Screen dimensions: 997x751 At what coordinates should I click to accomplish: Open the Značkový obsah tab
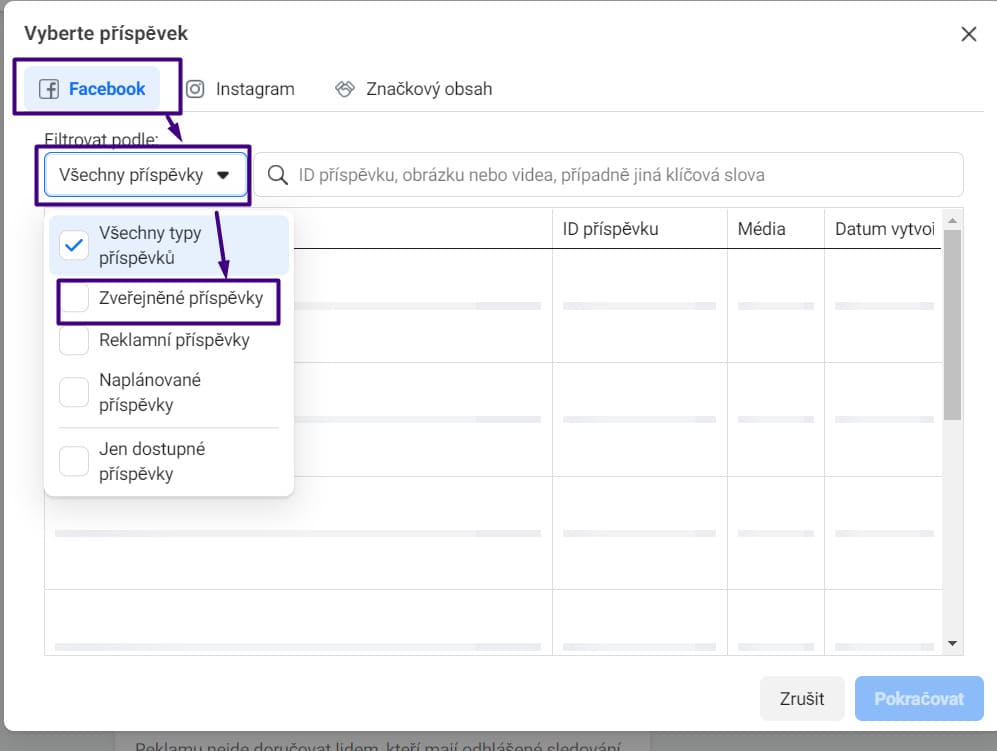pos(413,89)
